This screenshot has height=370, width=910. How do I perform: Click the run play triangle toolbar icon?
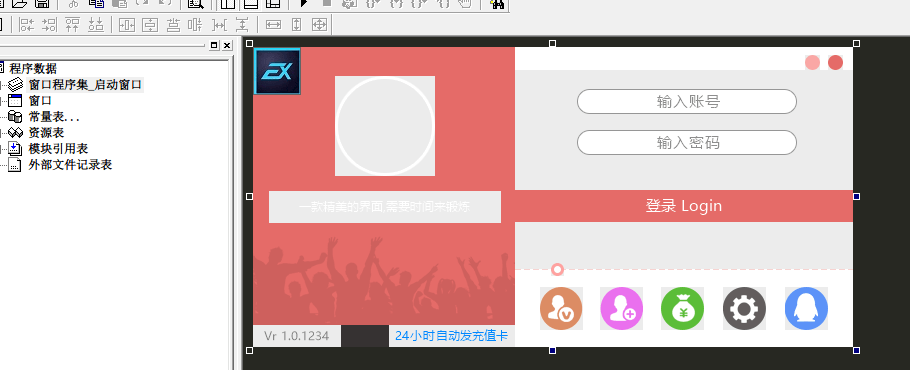click(304, 3)
